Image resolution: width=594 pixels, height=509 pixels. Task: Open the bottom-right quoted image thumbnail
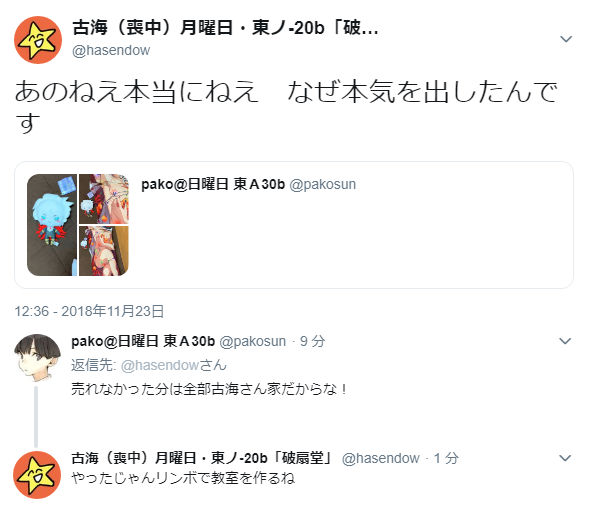coord(104,251)
